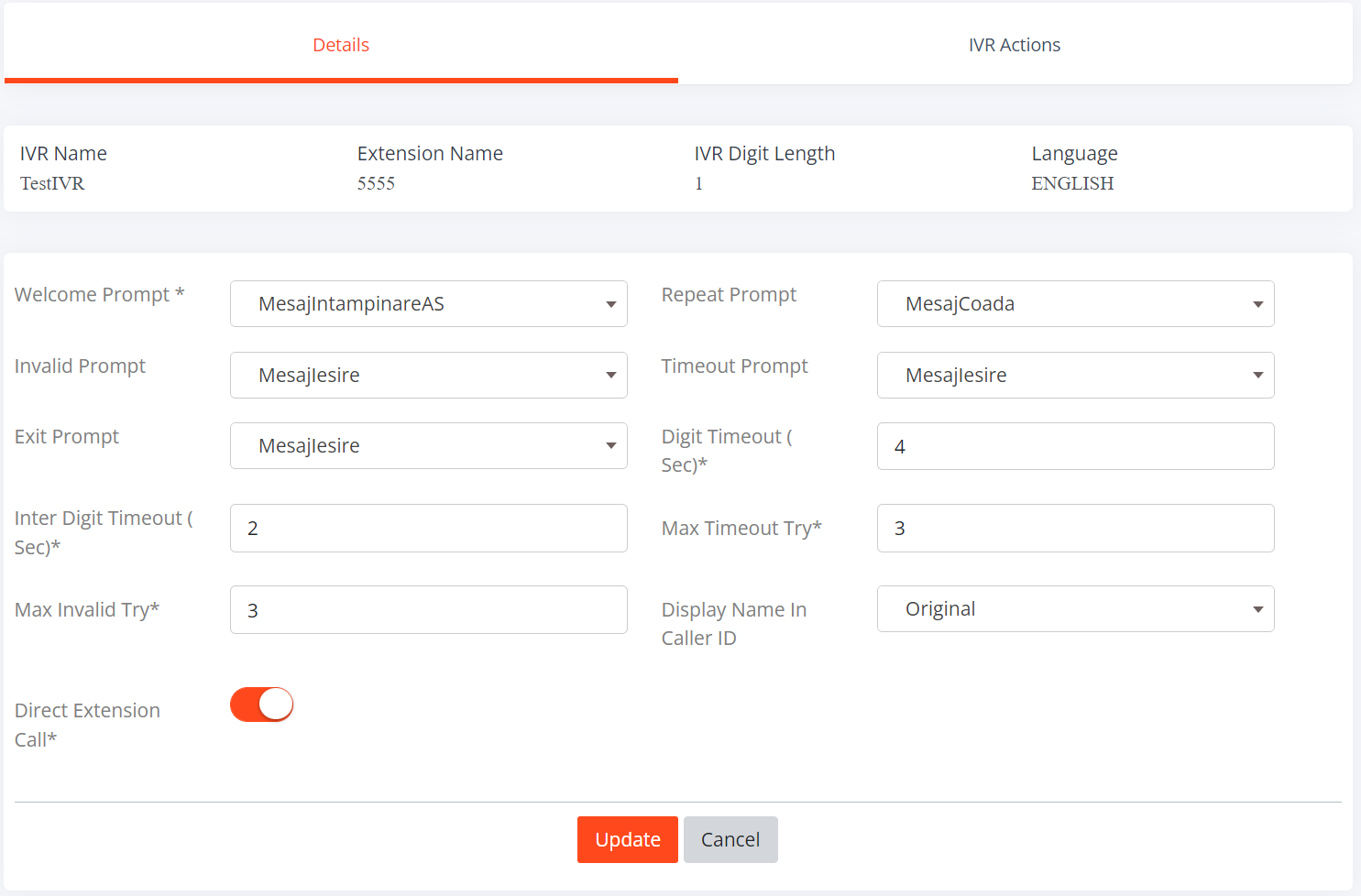1361x896 pixels.
Task: Click the Repeat Prompt label
Action: (729, 295)
